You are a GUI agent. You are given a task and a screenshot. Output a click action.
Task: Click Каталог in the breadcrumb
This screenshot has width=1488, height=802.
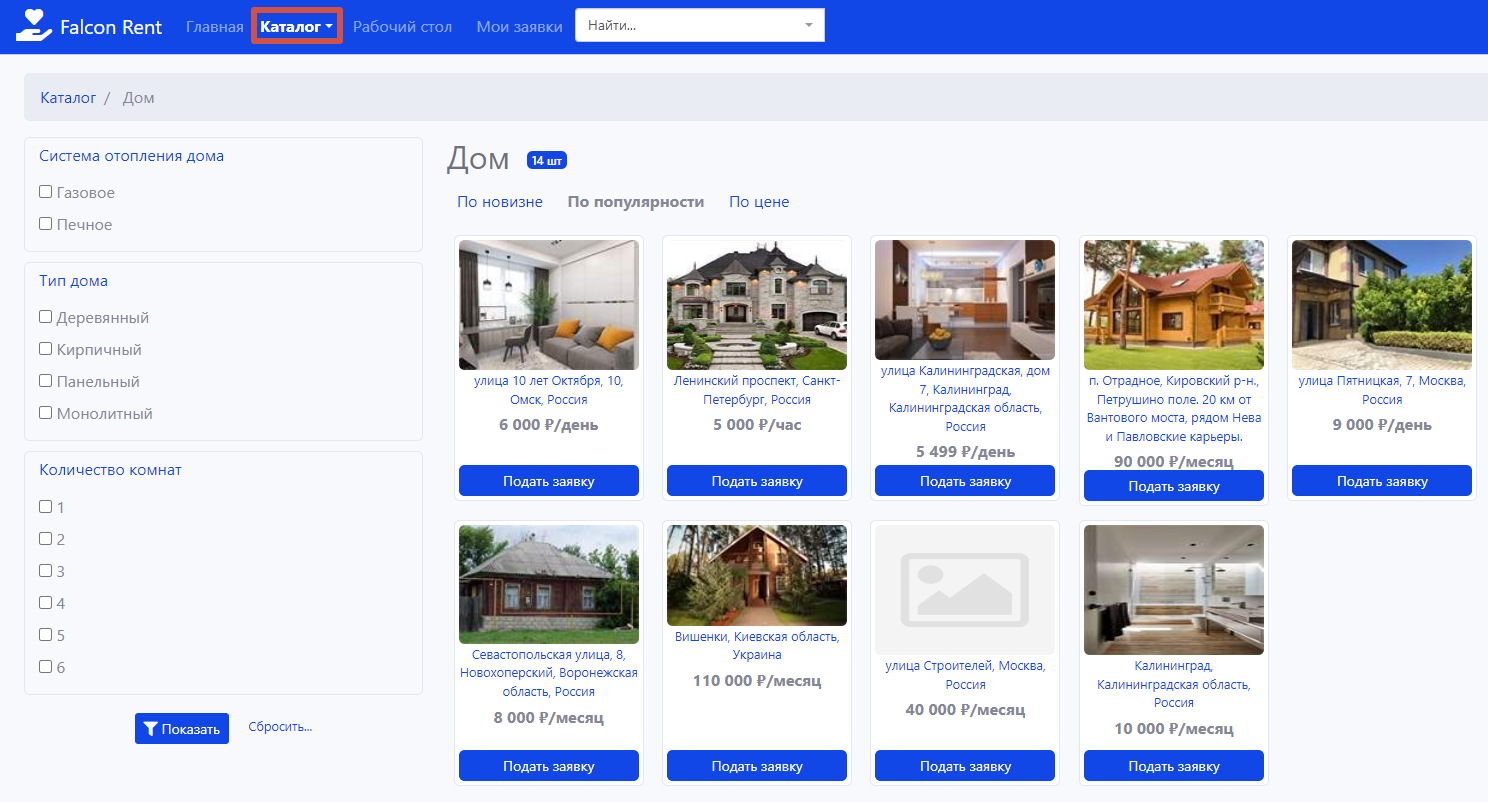[68, 98]
